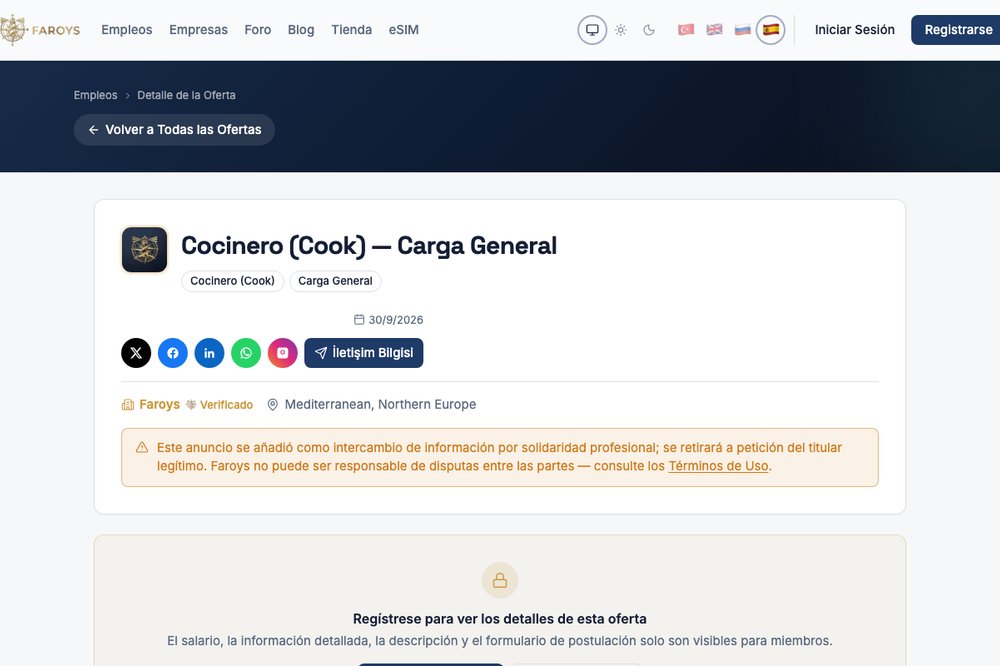Click the İletişim Bilgisi button
1000x666 pixels.
click(364, 353)
